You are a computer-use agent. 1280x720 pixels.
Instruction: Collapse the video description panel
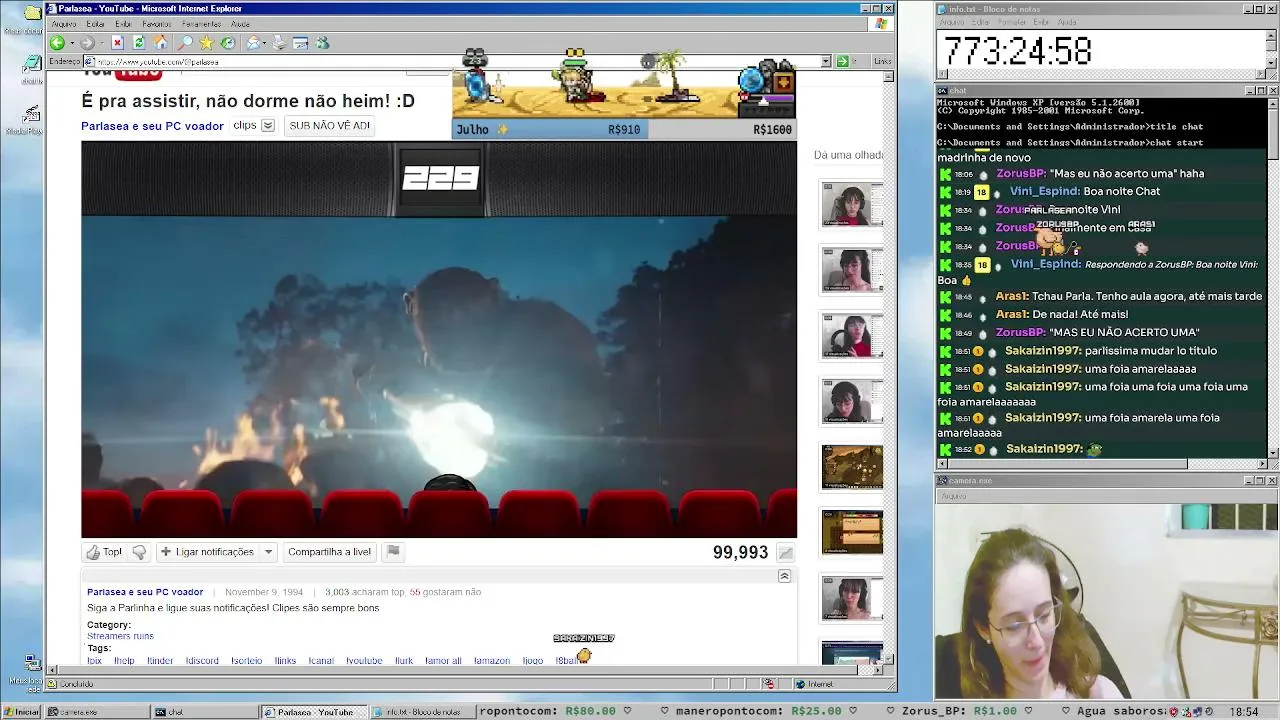(784, 576)
